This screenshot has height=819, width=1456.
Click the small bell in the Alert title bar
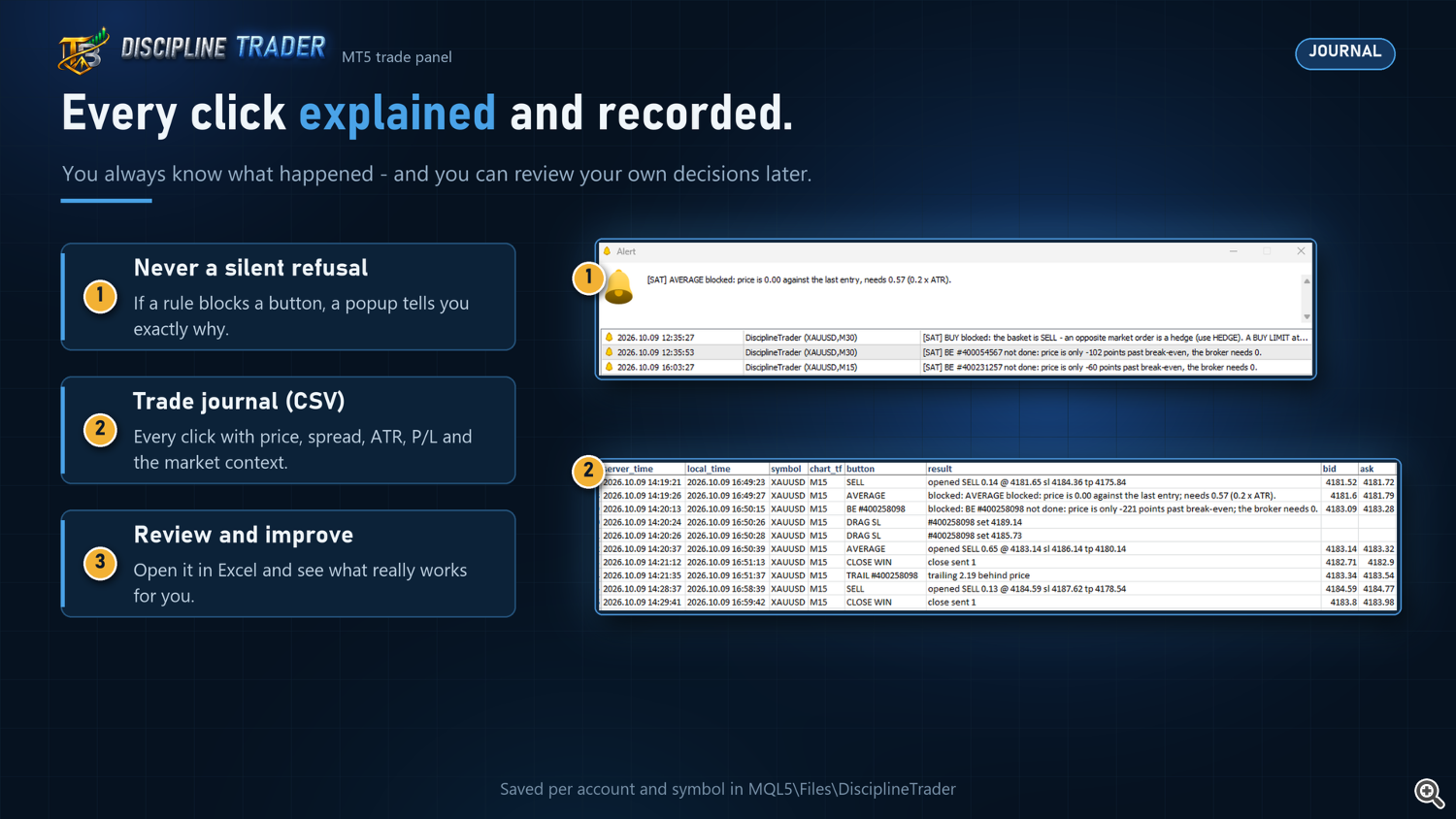[x=608, y=251]
